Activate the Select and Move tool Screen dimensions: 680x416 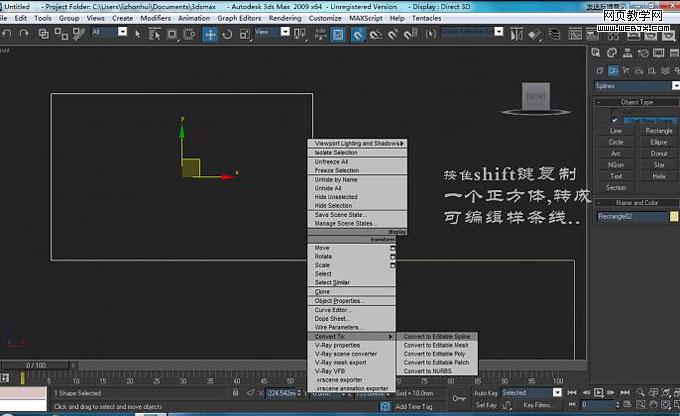coord(210,34)
